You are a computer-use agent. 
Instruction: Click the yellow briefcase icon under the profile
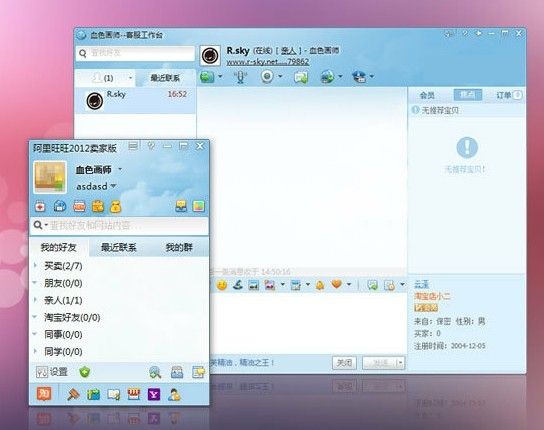coord(98,206)
